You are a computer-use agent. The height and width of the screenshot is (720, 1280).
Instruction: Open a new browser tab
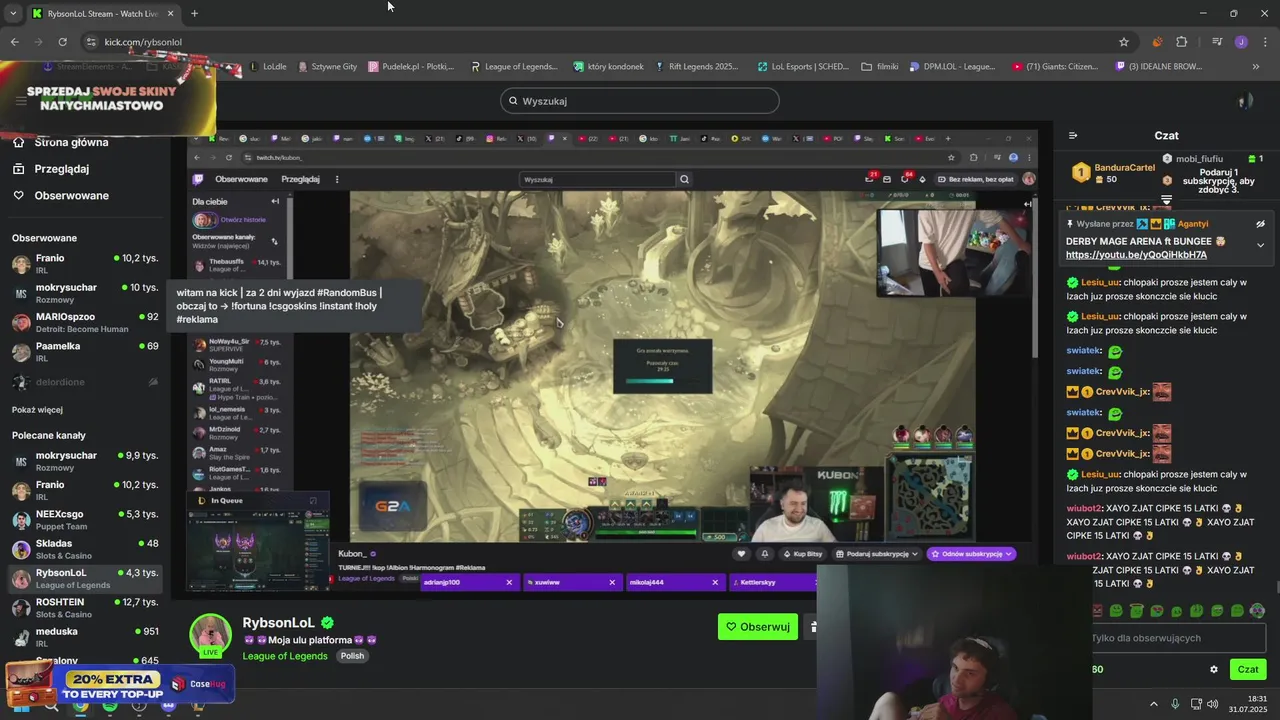(x=194, y=13)
